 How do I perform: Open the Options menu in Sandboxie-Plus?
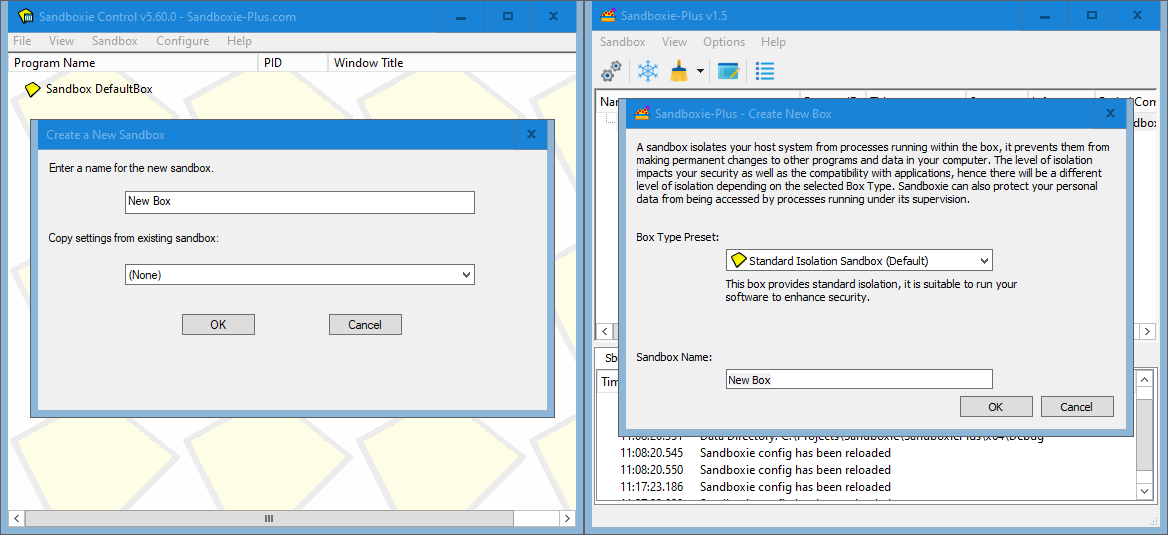tap(723, 42)
